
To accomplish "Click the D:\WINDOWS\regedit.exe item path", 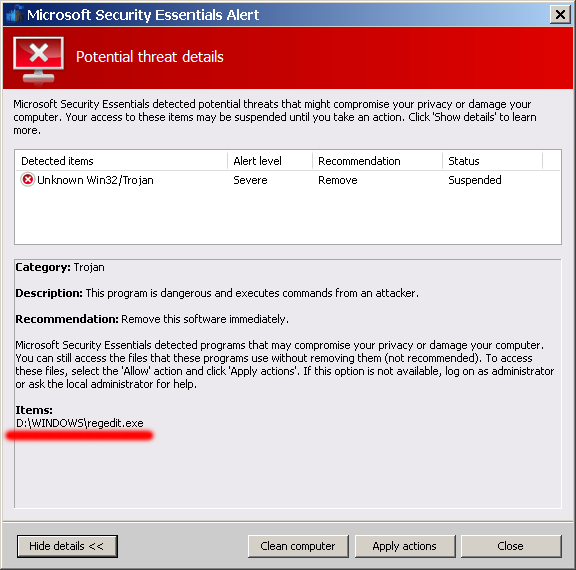I will tap(80, 423).
